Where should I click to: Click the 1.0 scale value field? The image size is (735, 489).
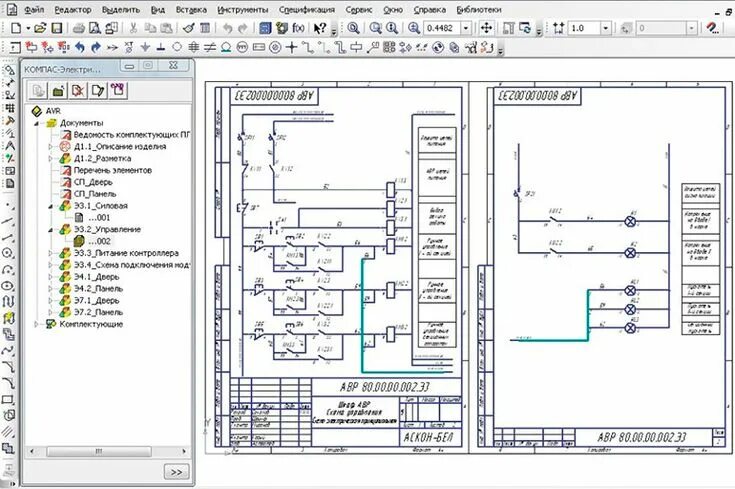586,28
